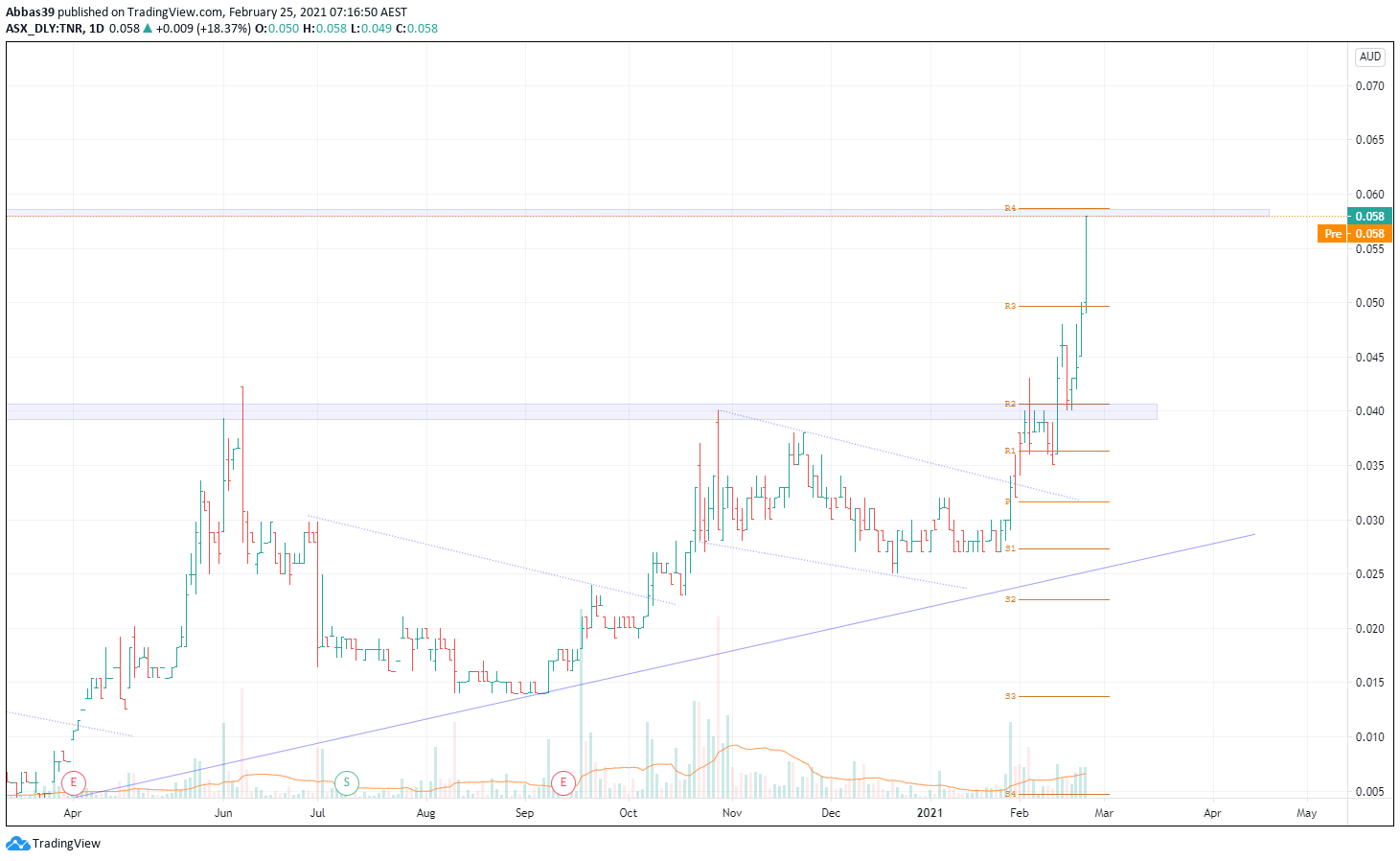The width and height of the screenshot is (1400, 861).
Task: Click the 0.040 price axis label
Action: click(1369, 411)
